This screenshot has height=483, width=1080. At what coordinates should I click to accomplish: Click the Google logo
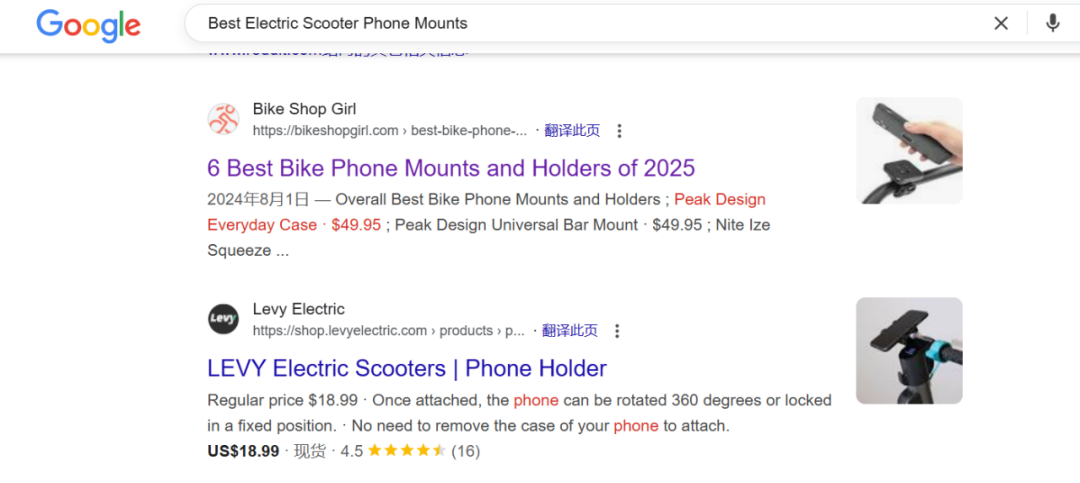[x=88, y=25]
